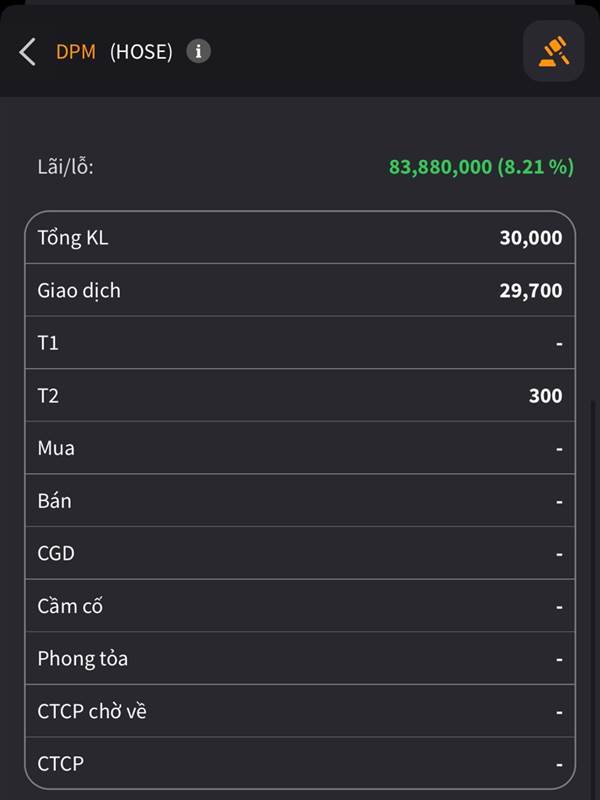Click the vertical scrollbar on right edge
600x800 pixels.
(x=592, y=599)
